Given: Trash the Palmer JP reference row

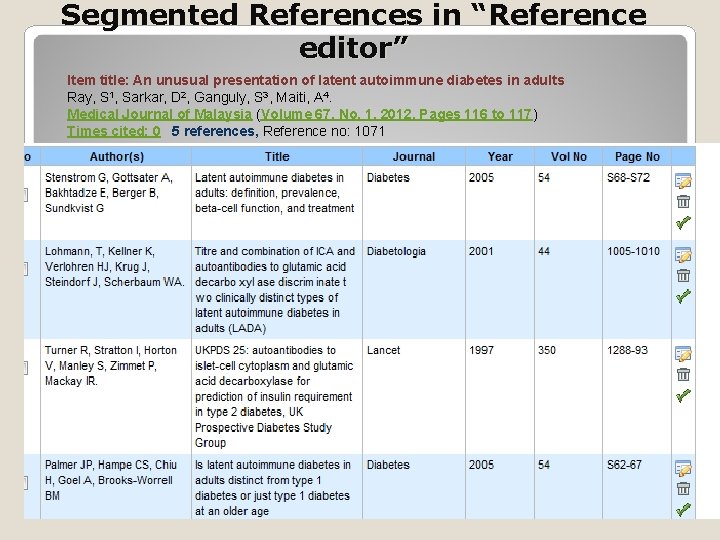Looking at the screenshot, I should click(683, 488).
